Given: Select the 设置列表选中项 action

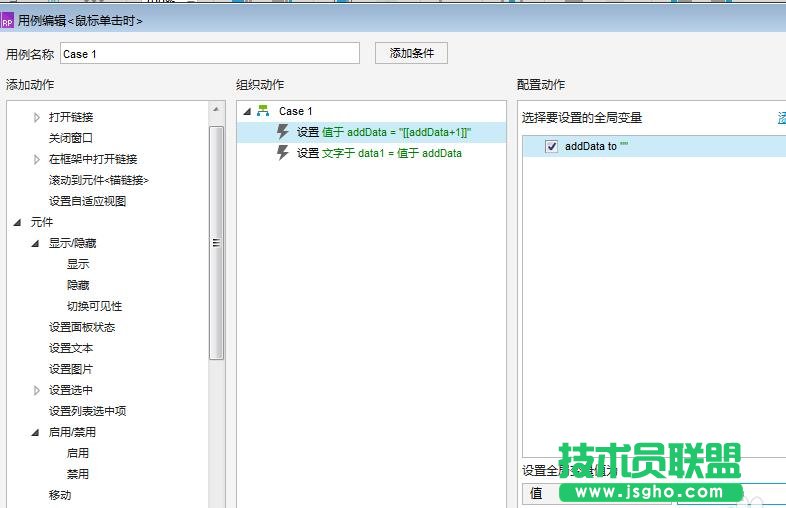Looking at the screenshot, I should coord(87,411).
